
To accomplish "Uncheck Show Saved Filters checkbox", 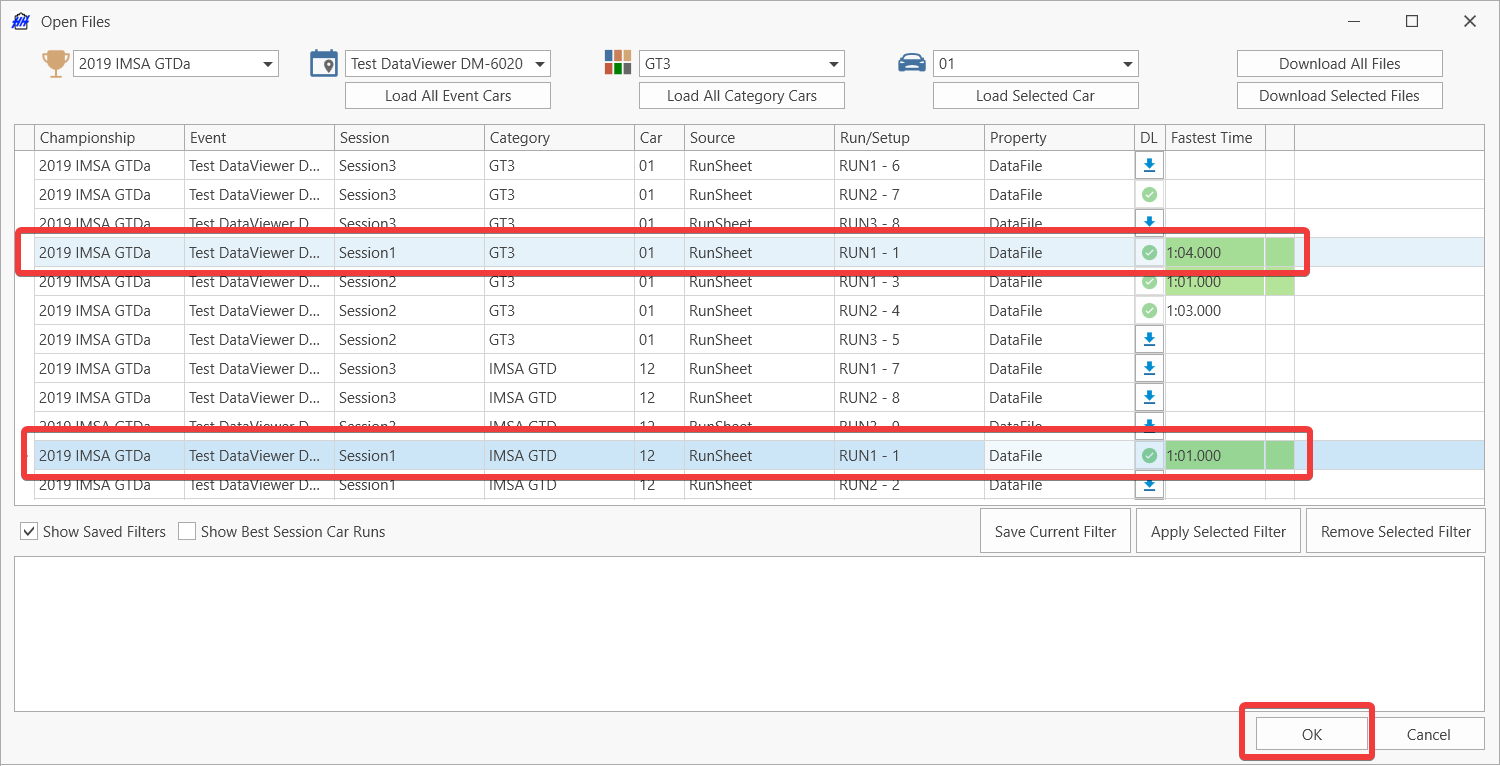I will pyautogui.click(x=29, y=532).
